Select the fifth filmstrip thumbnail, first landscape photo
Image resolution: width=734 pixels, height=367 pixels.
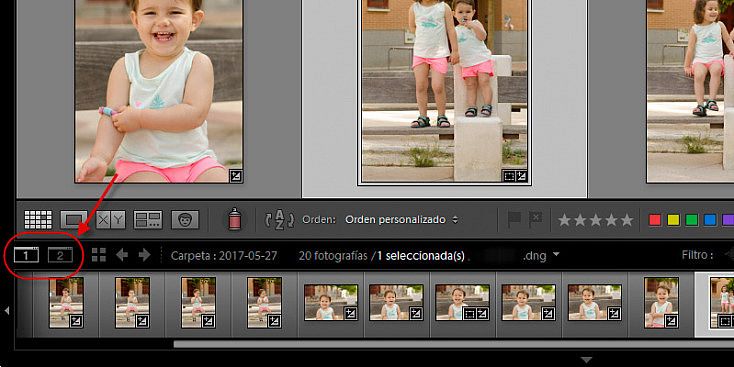[331, 302]
